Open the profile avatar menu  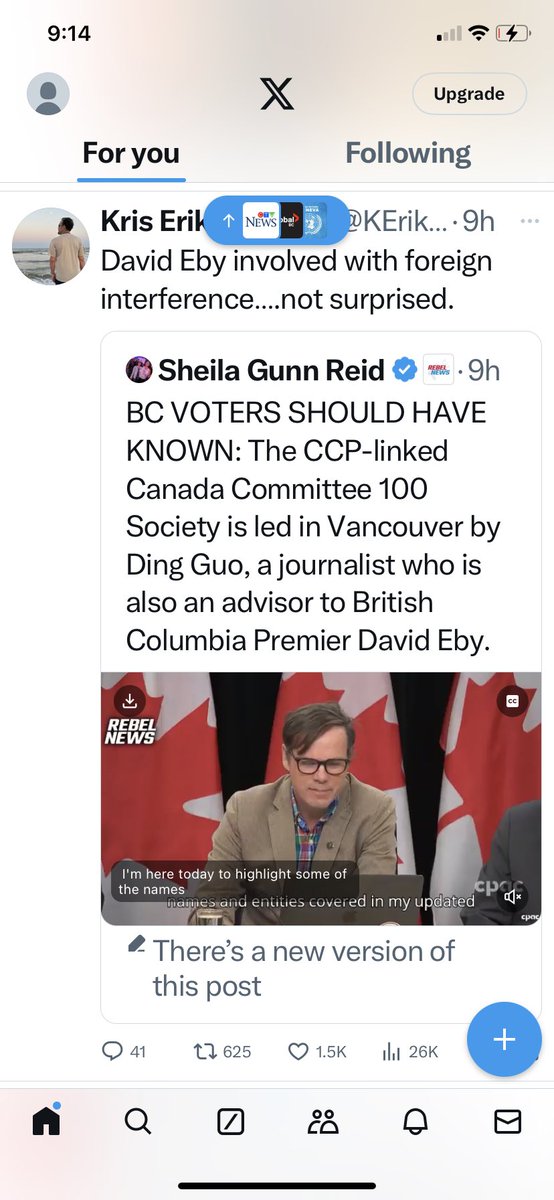48,94
